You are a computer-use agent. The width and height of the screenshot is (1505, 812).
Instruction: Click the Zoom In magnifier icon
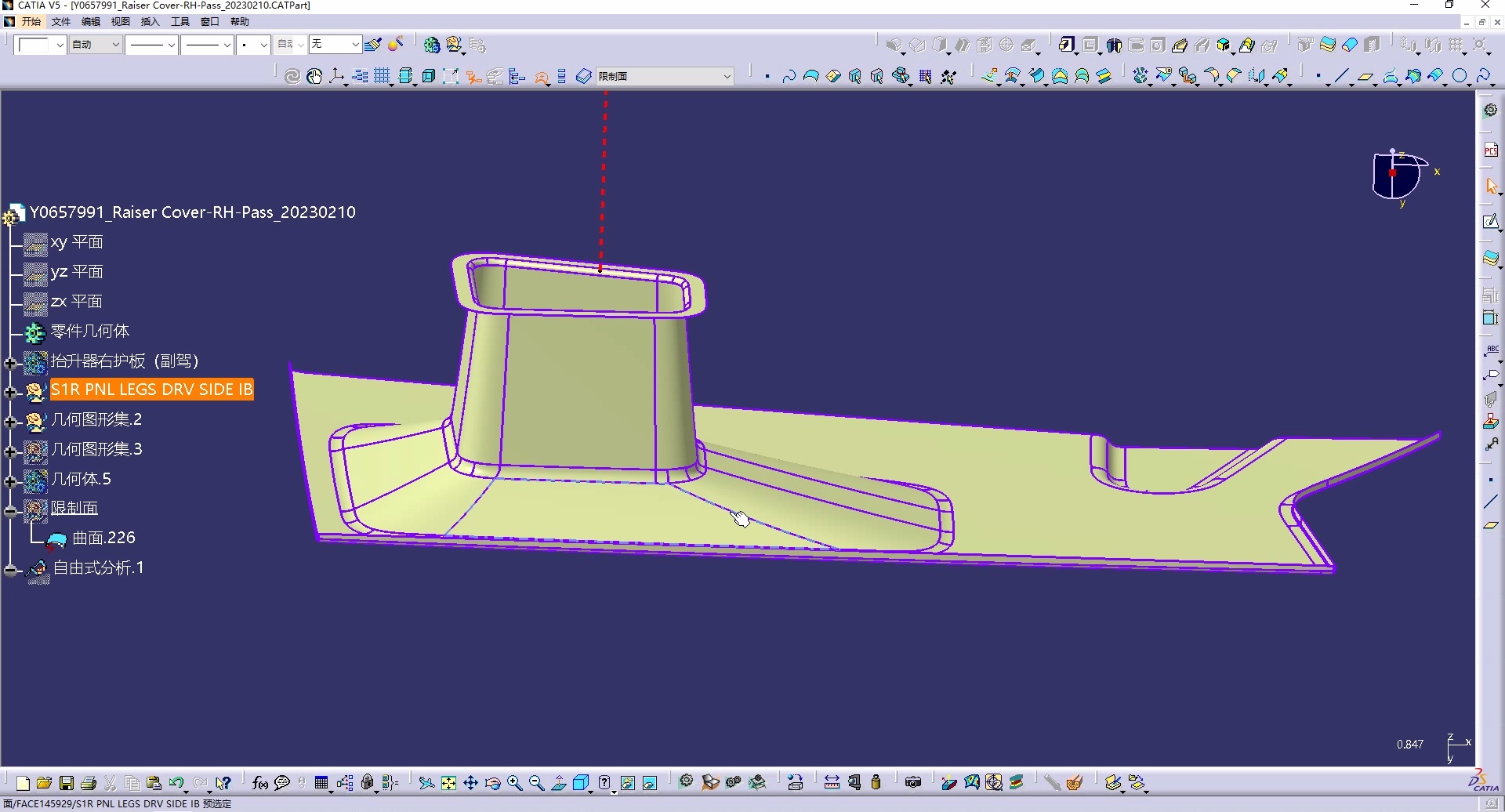[514, 783]
